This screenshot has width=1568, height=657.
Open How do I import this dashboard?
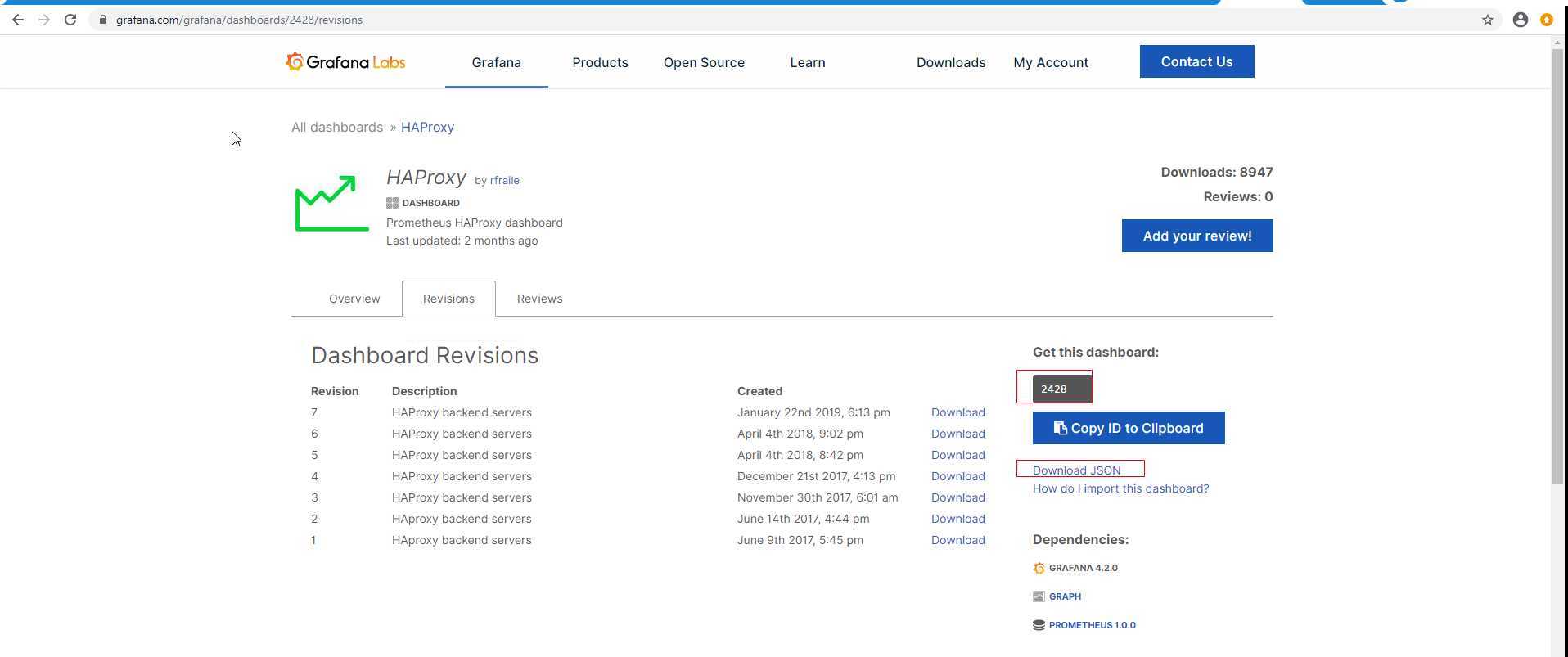pyautogui.click(x=1120, y=488)
